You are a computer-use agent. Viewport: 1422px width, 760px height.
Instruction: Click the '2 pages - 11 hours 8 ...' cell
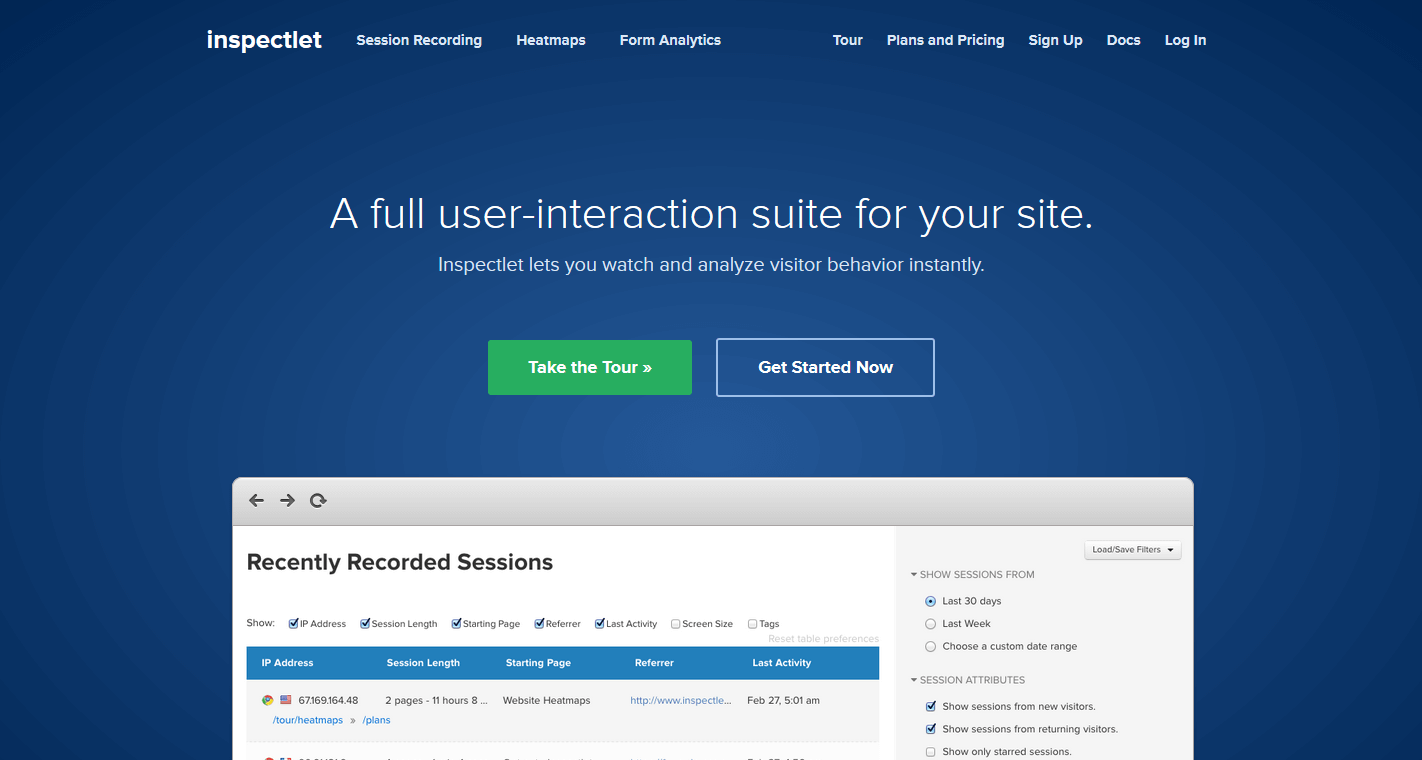(436, 701)
